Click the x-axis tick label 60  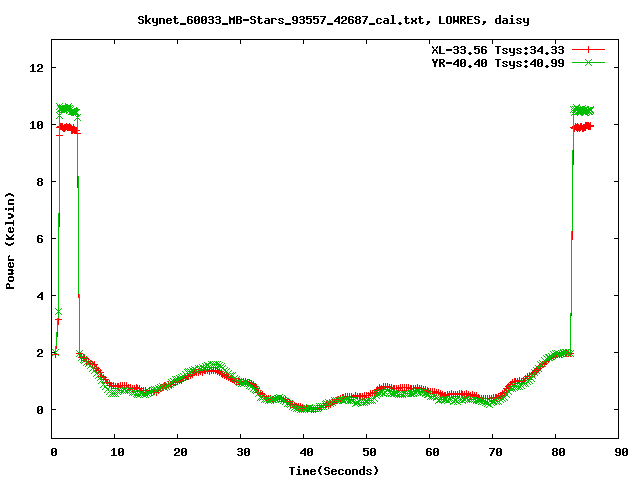click(432, 452)
